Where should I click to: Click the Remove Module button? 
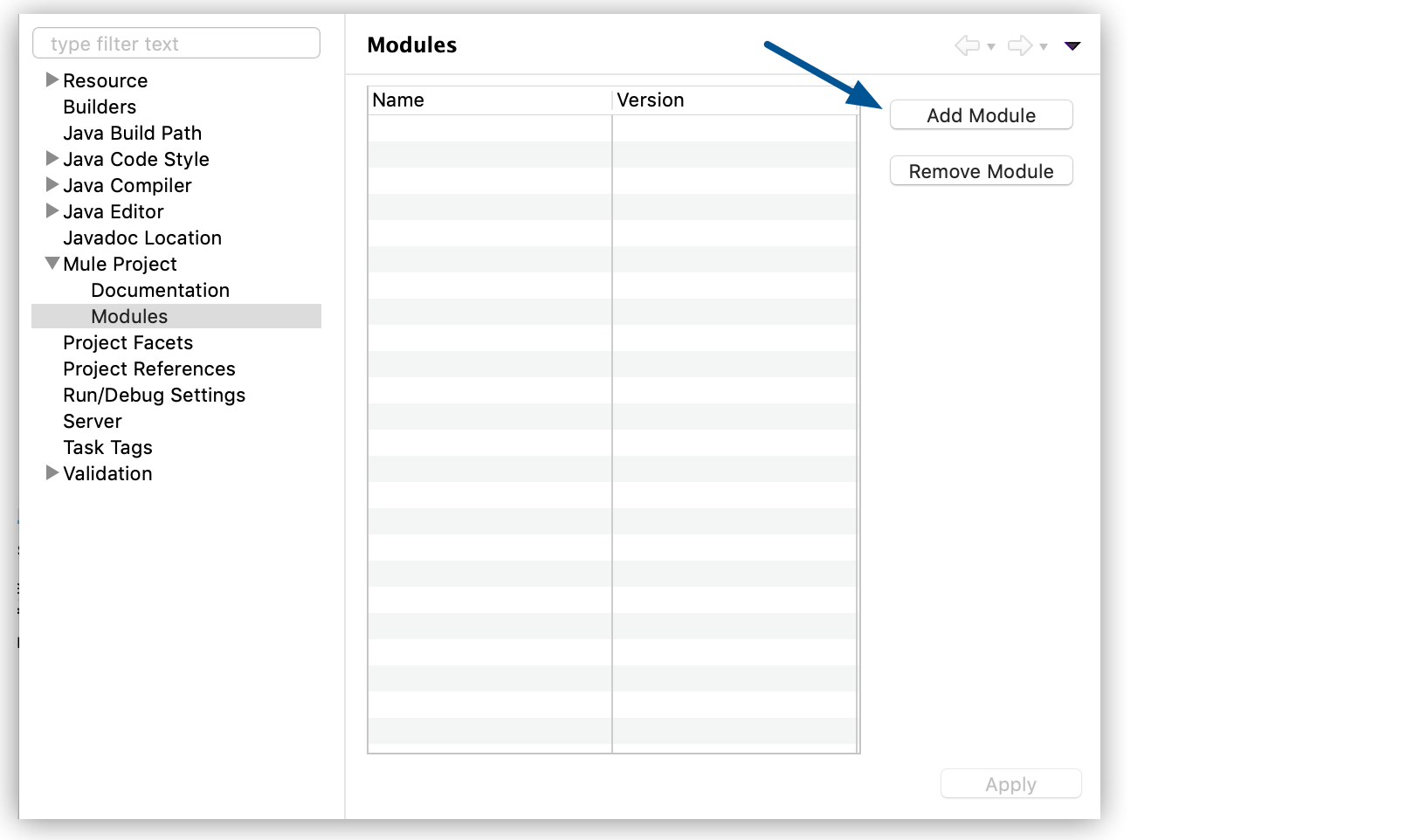980,170
